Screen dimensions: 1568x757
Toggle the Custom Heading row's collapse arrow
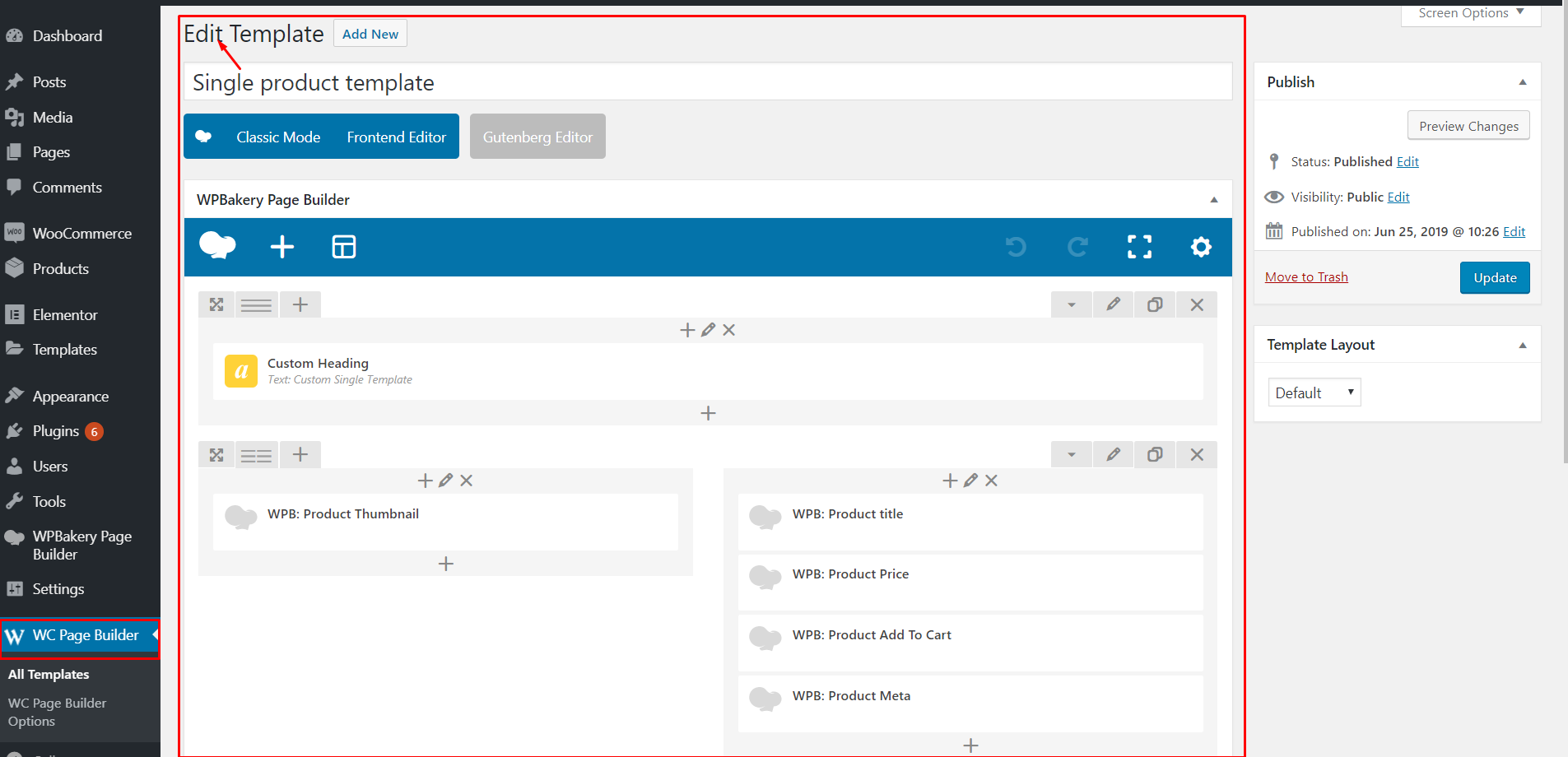[x=1071, y=304]
